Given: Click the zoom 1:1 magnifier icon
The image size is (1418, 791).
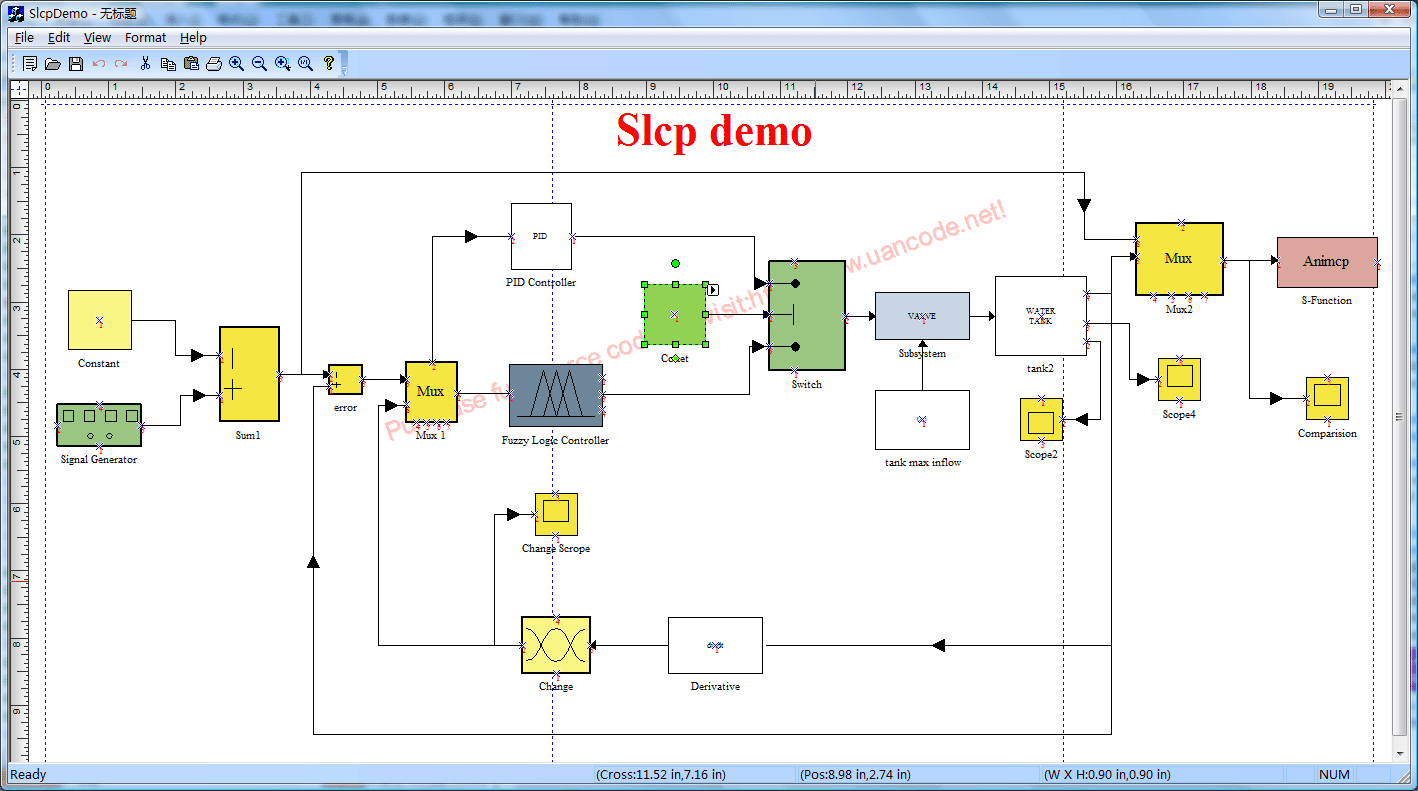Looking at the screenshot, I should click(306, 64).
